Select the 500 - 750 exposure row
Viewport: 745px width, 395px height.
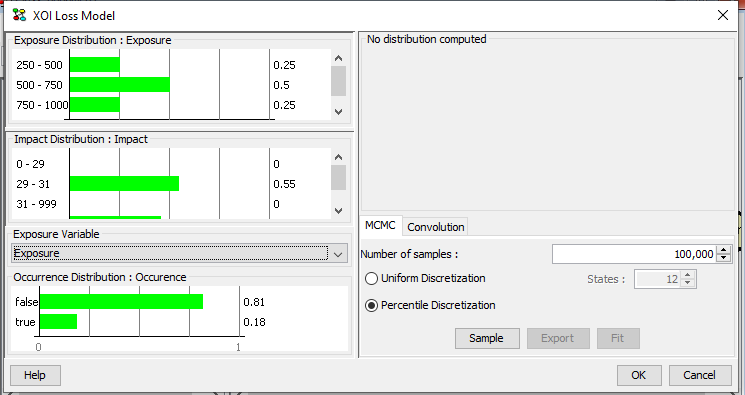[x=171, y=85]
